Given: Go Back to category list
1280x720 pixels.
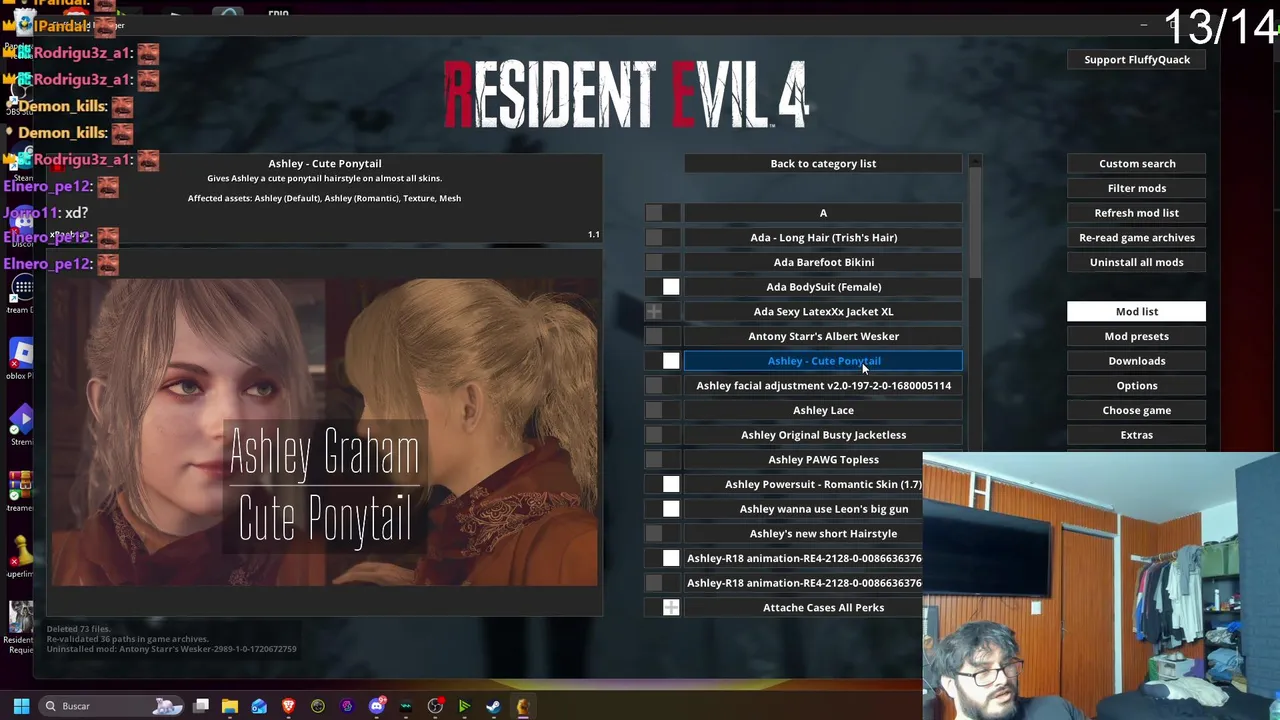Looking at the screenshot, I should (x=823, y=163).
